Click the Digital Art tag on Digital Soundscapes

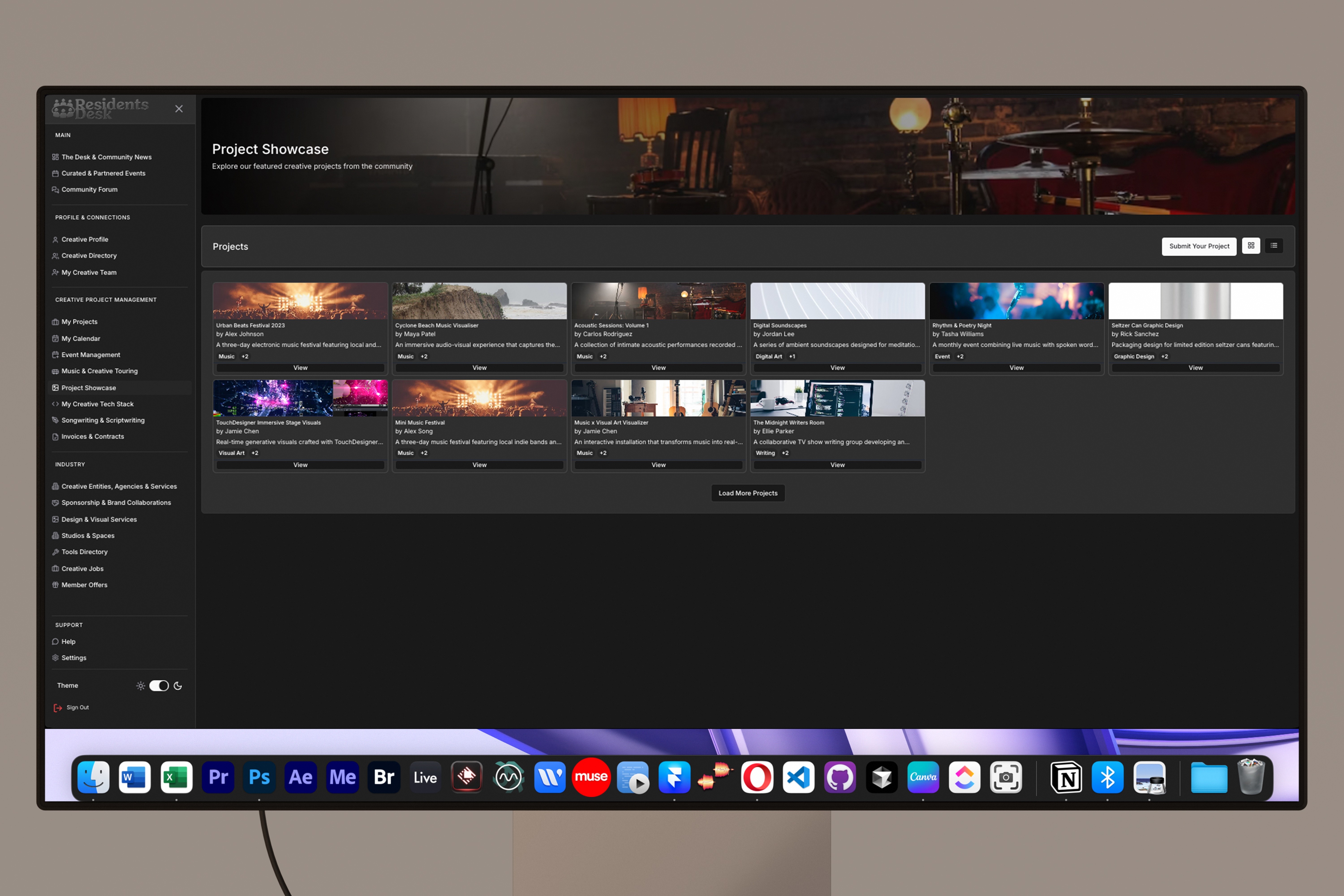pos(769,357)
